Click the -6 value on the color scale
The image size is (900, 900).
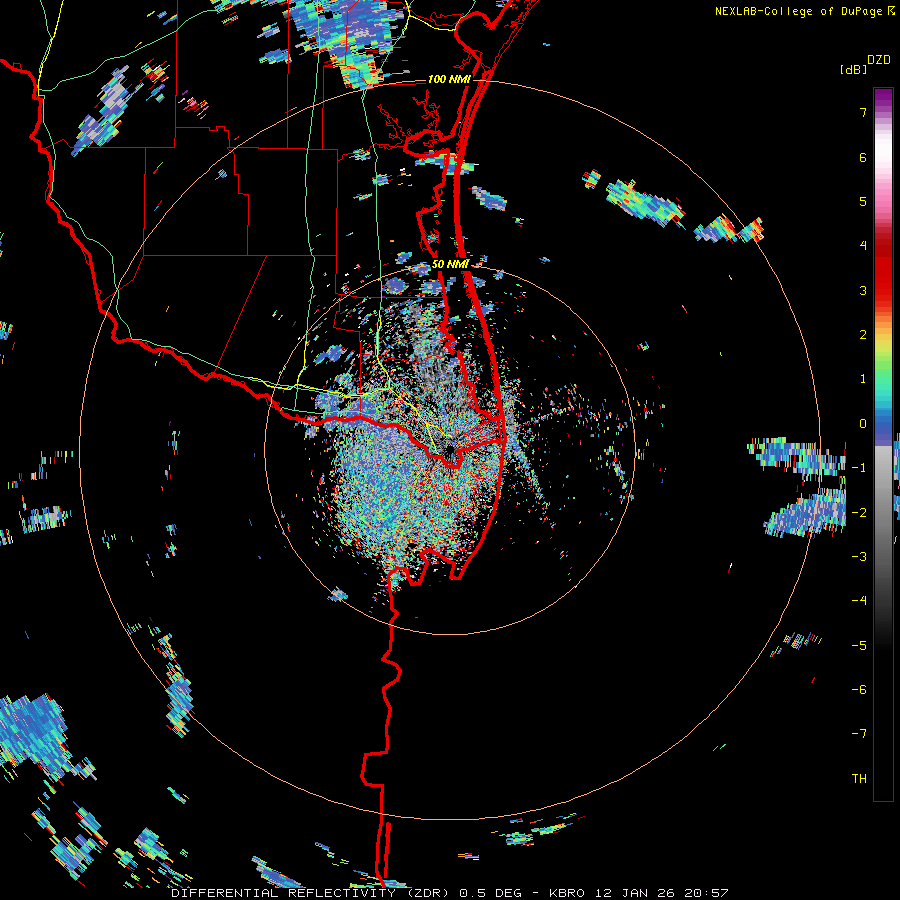pos(859,689)
